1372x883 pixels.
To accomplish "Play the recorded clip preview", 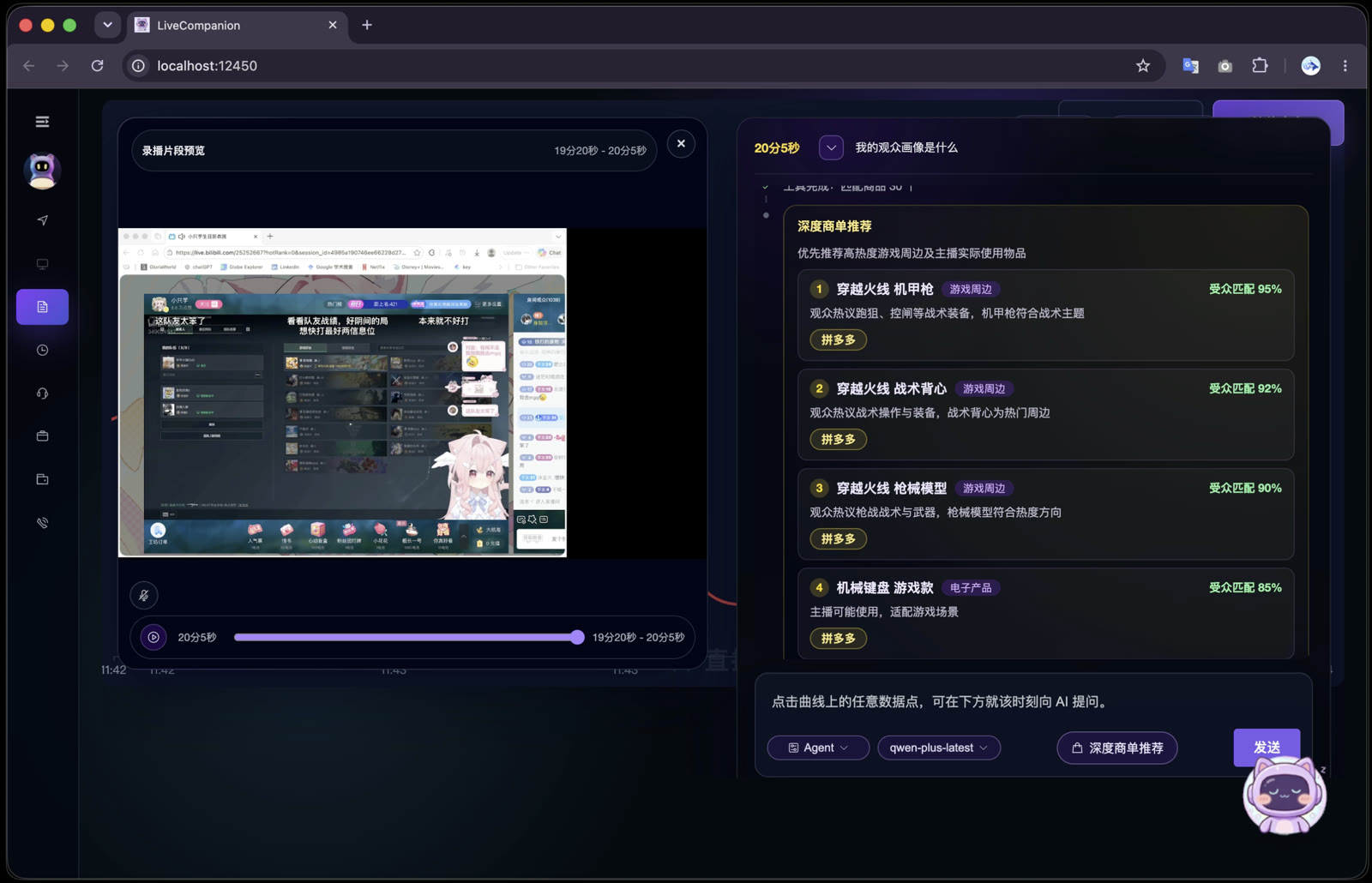I will [x=153, y=637].
